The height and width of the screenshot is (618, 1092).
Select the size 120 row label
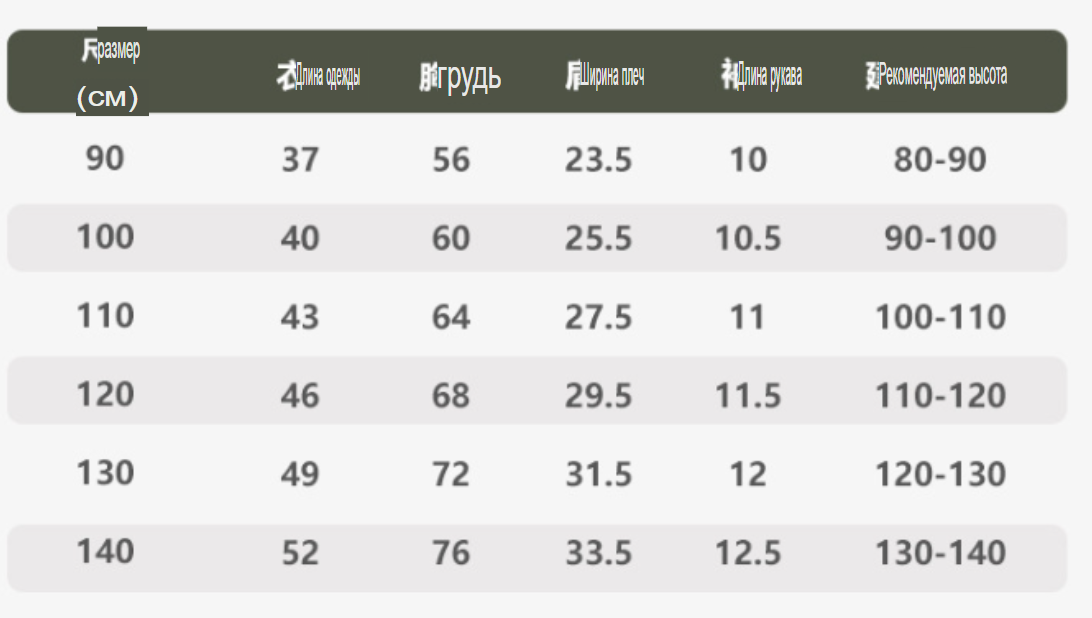coord(105,394)
